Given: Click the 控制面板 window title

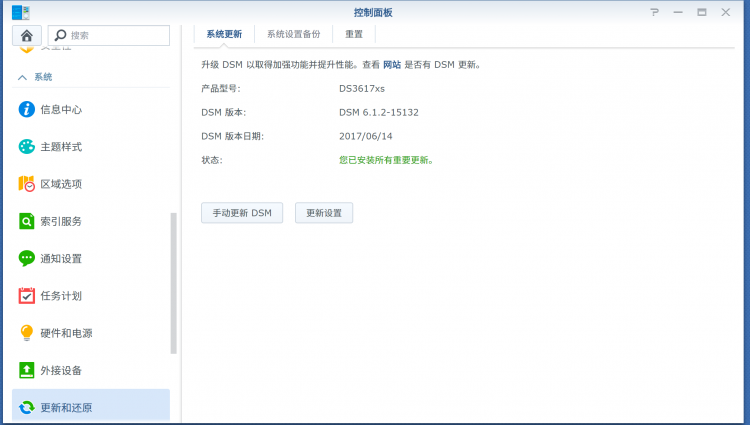Looking at the screenshot, I should [x=373, y=13].
